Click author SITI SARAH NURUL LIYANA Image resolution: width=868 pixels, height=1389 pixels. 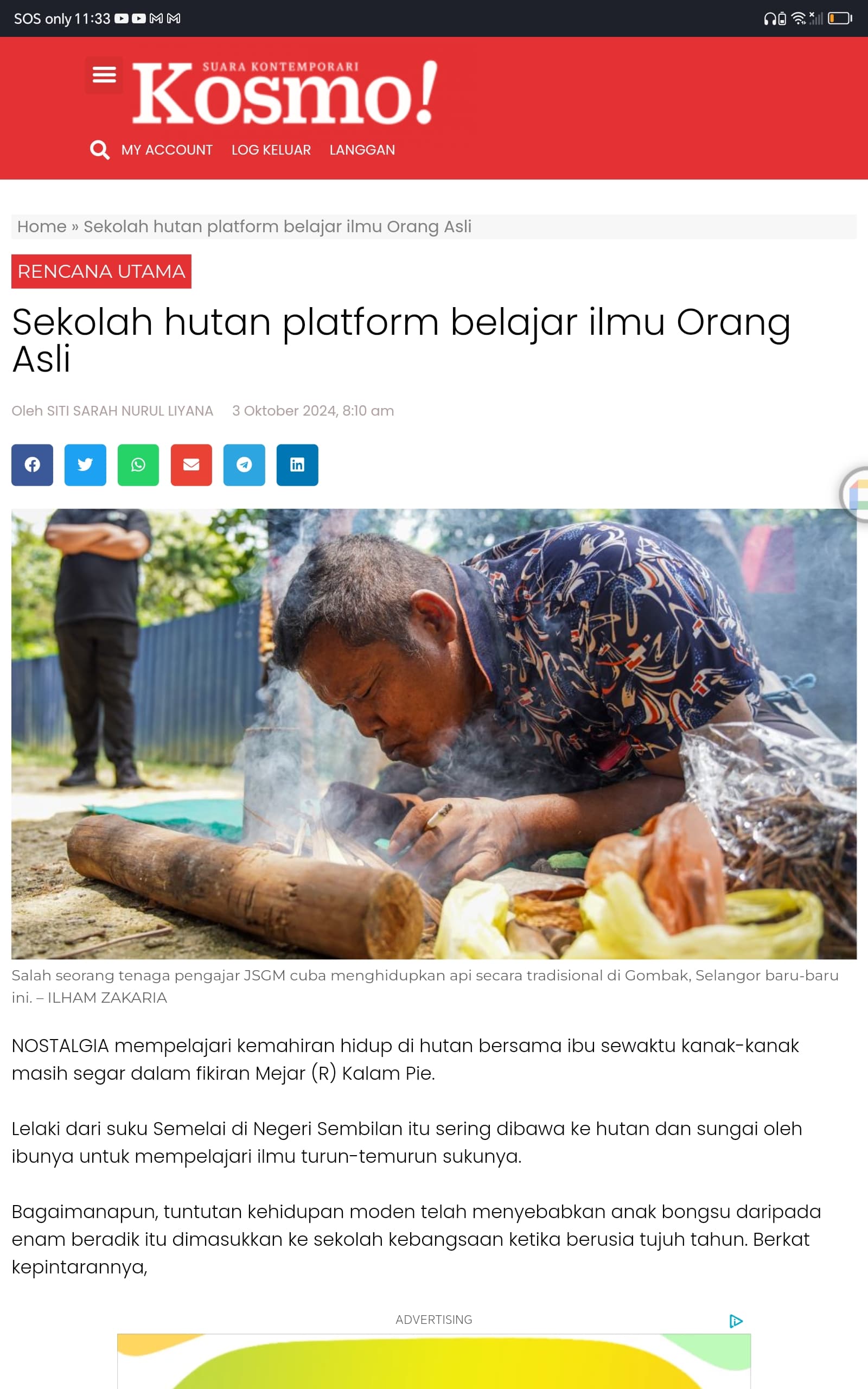(x=130, y=411)
